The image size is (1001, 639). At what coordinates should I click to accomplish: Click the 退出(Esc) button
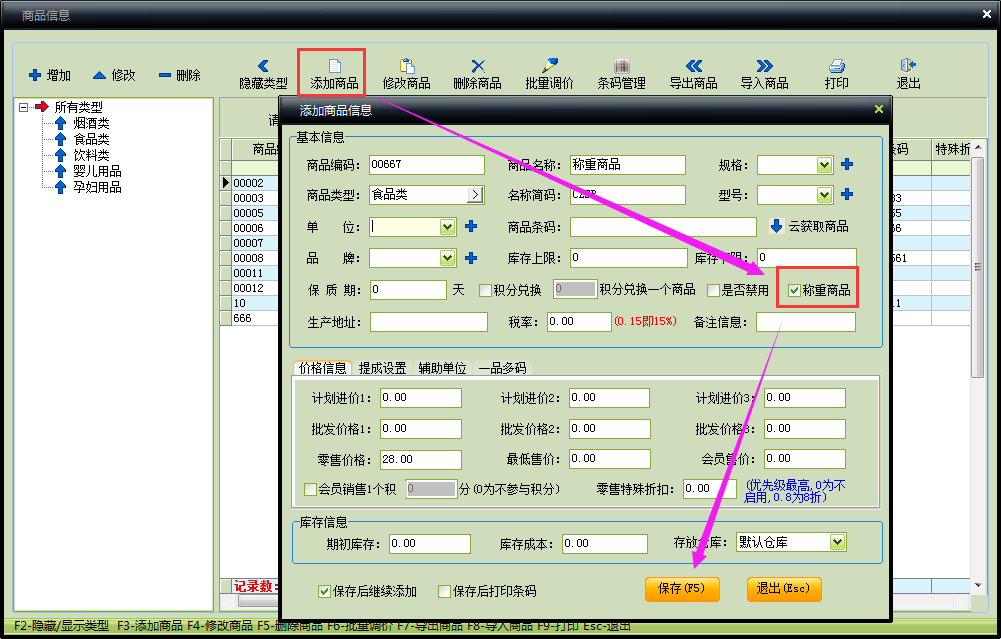click(783, 589)
